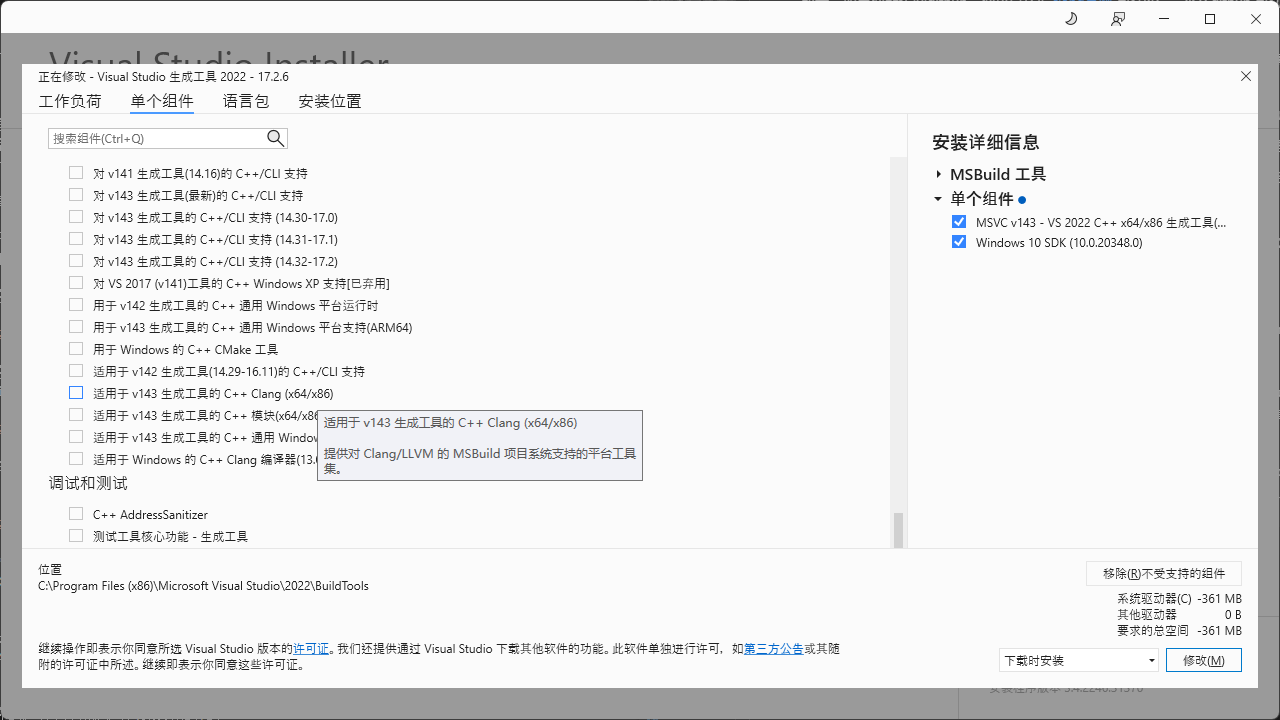1280x720 pixels.
Task: Uncheck MSVC v143 生成工具 in install details
Action: [959, 221]
